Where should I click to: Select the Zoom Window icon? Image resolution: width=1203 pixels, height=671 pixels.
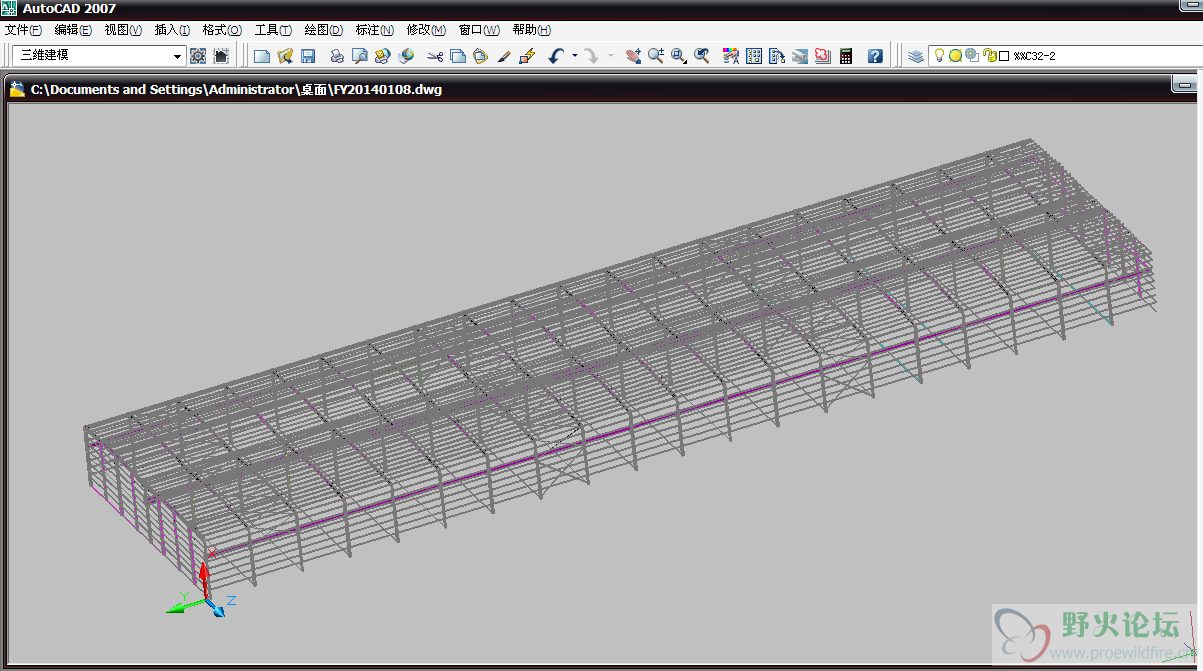point(679,56)
